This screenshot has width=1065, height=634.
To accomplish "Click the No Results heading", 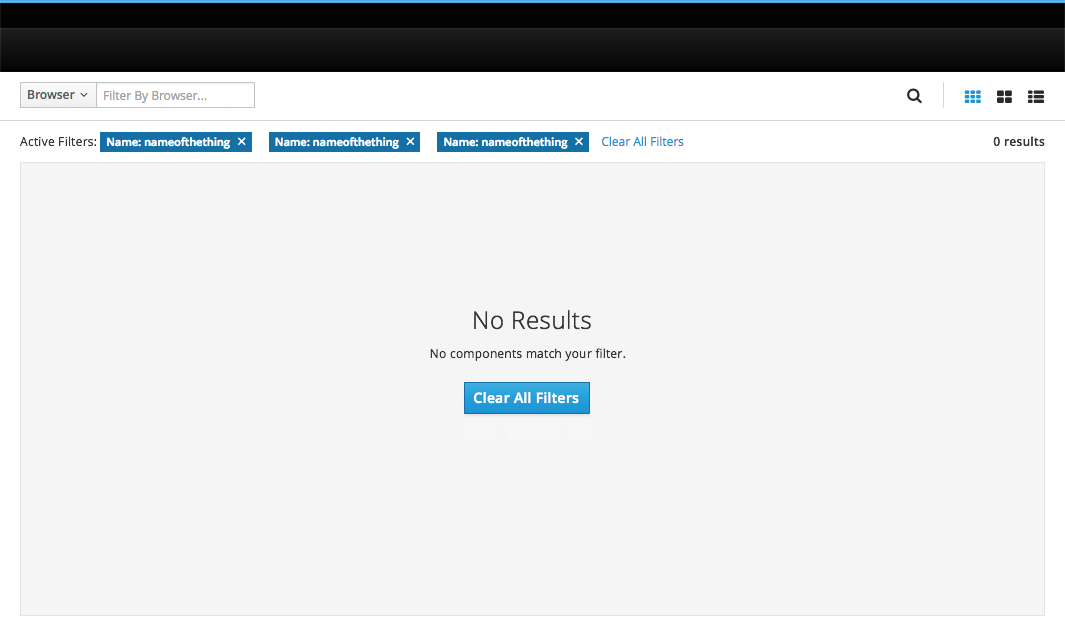I will click(532, 320).
